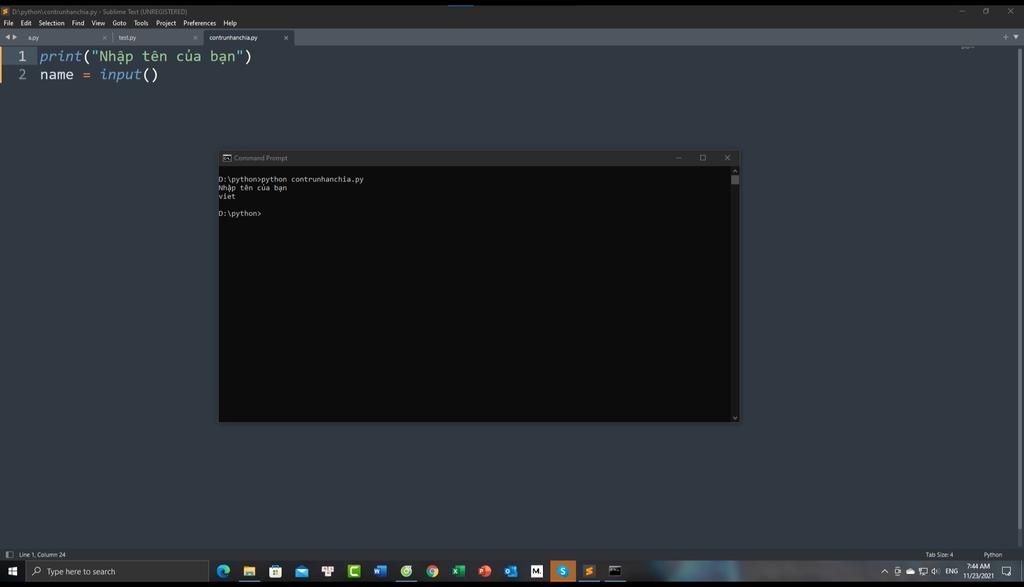The height and width of the screenshot is (587, 1024).
Task: Open Microsoft Edge from taskbar
Action: (x=223, y=571)
